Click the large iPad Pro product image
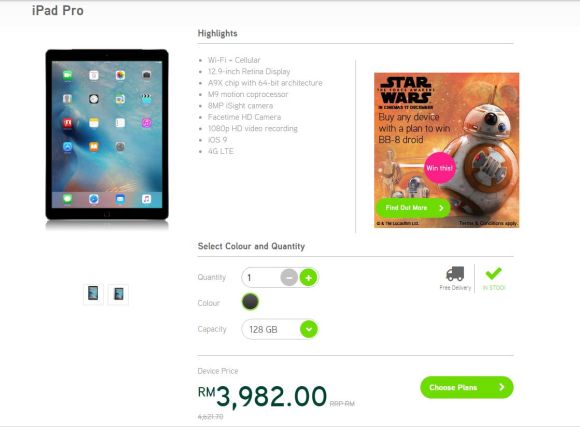The height and width of the screenshot is (427, 580). [107, 135]
